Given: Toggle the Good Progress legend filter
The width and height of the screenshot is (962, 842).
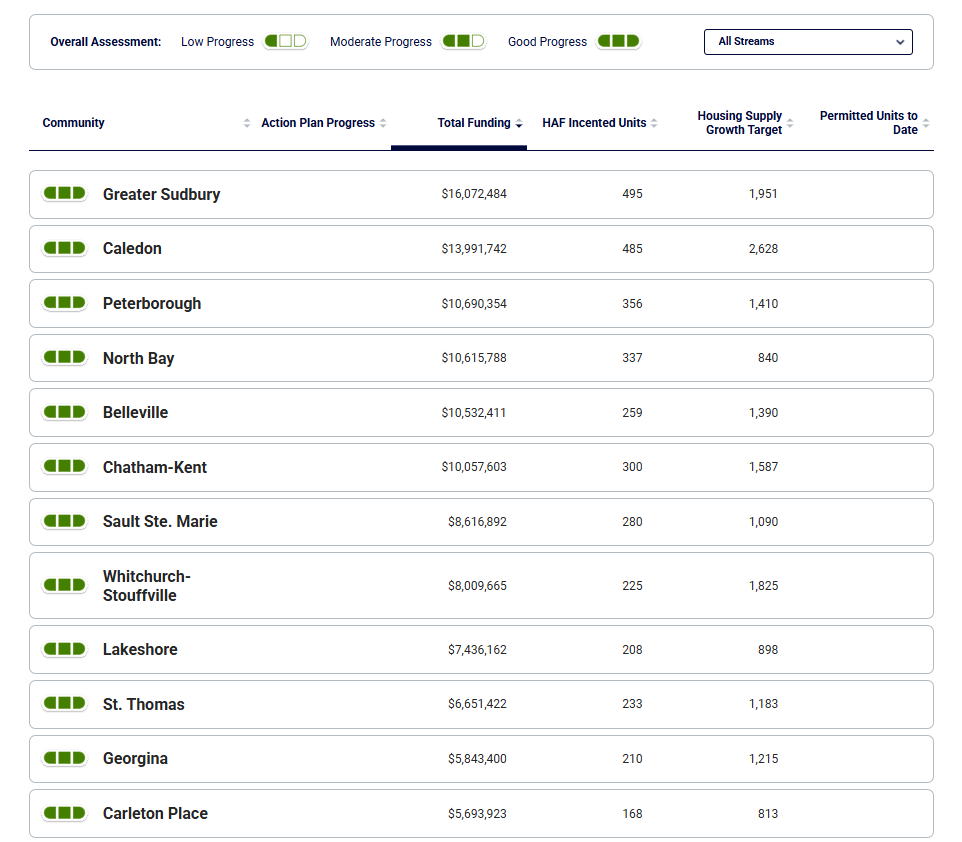Looking at the screenshot, I should [618, 42].
